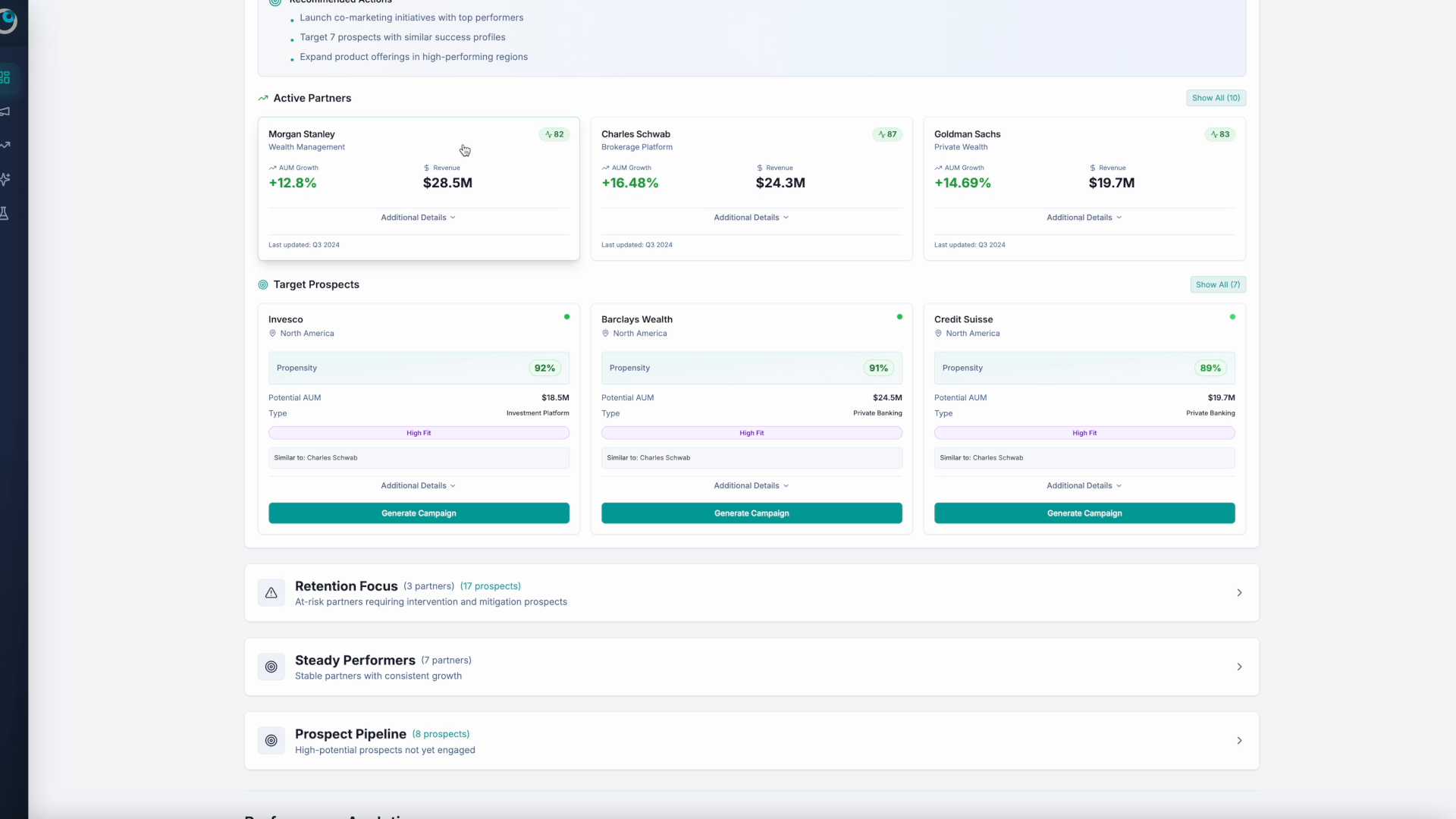Generate Campaign for Credit Suisse

[x=1084, y=513]
